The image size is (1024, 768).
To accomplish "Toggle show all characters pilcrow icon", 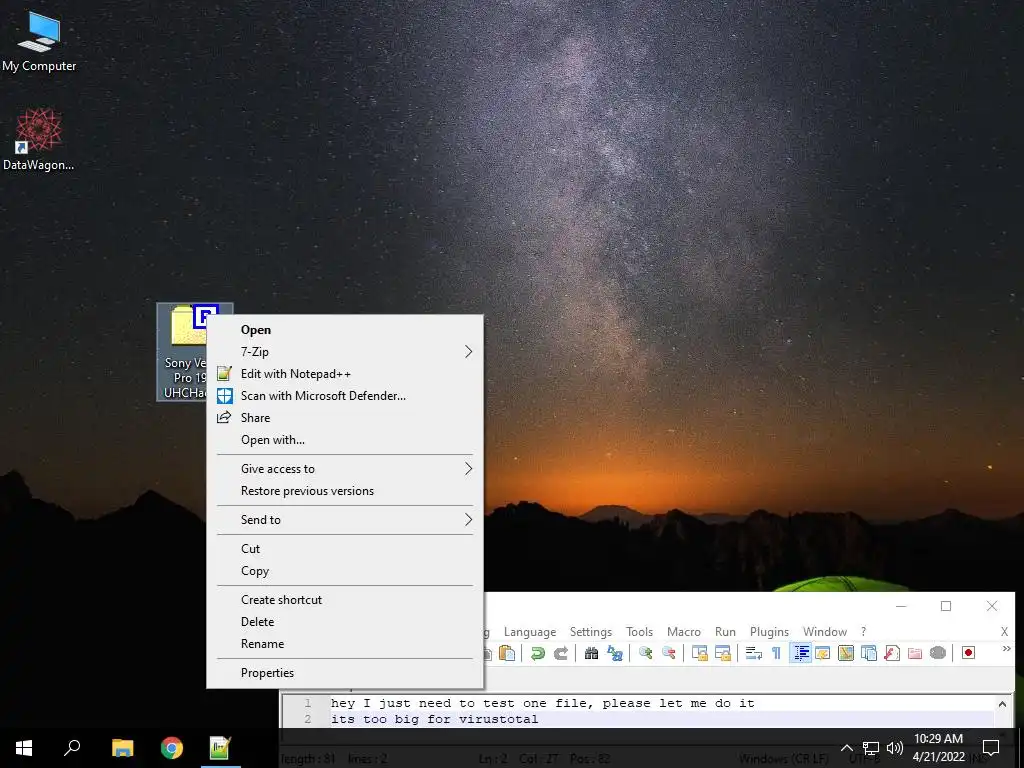I will tap(776, 653).
